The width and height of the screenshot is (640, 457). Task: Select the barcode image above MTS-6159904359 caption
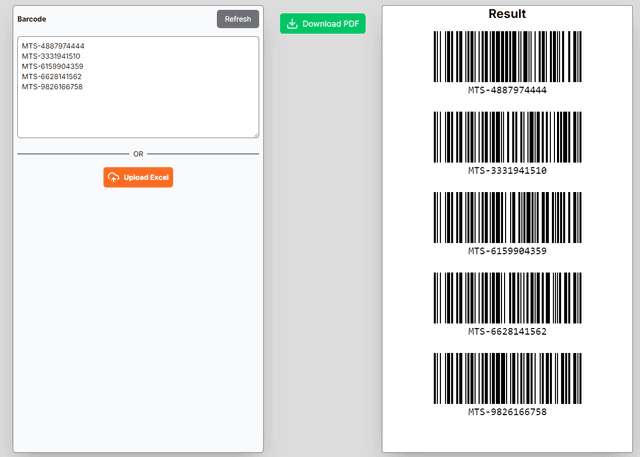click(507, 217)
